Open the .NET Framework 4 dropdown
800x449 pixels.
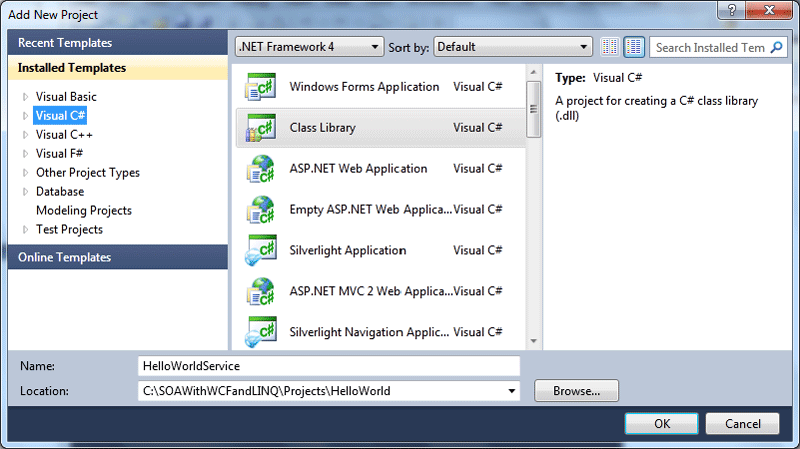[309, 47]
